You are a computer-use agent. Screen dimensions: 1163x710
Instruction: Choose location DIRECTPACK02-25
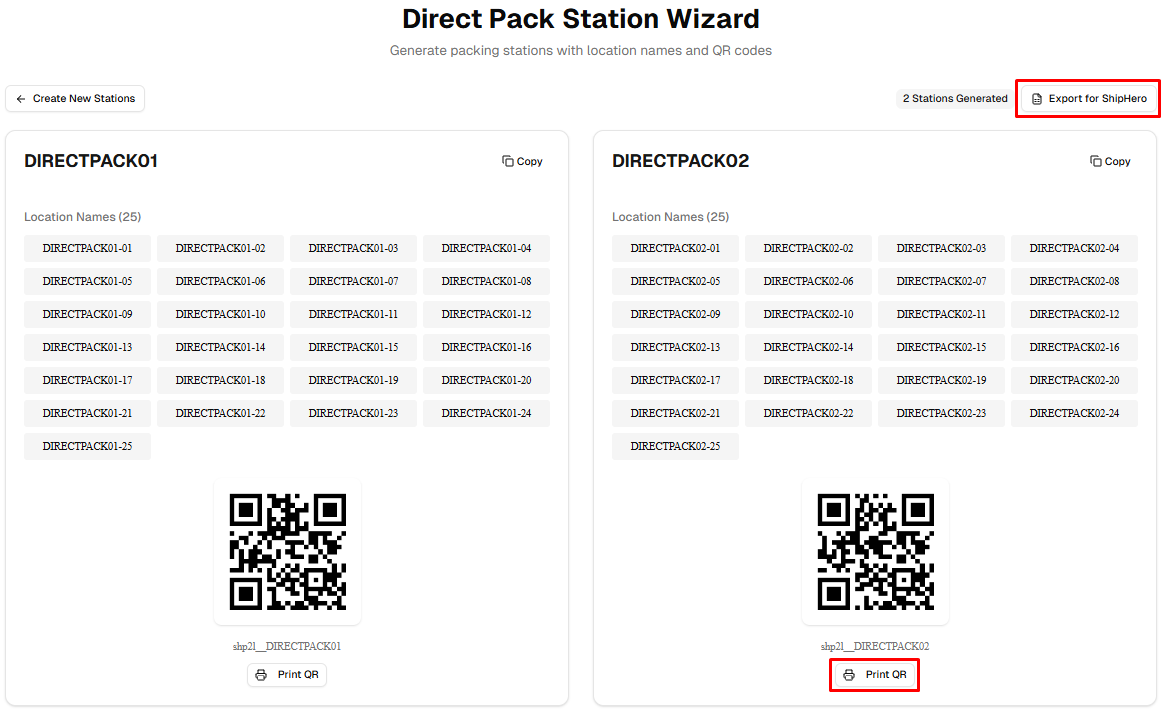click(x=675, y=446)
